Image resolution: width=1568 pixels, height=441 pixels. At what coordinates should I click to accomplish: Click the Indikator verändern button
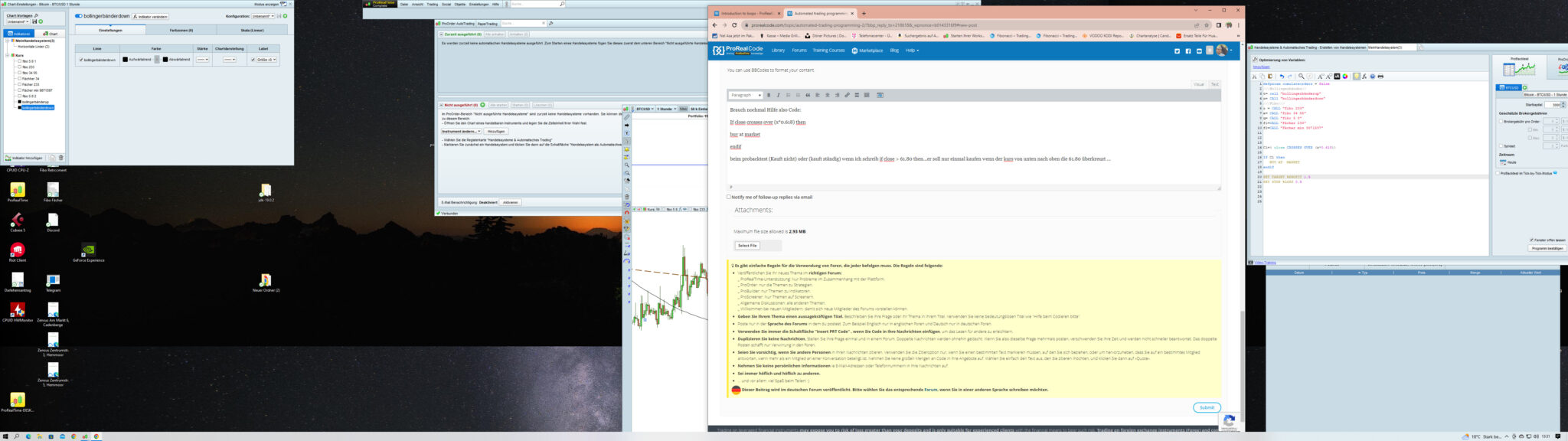click(x=151, y=16)
